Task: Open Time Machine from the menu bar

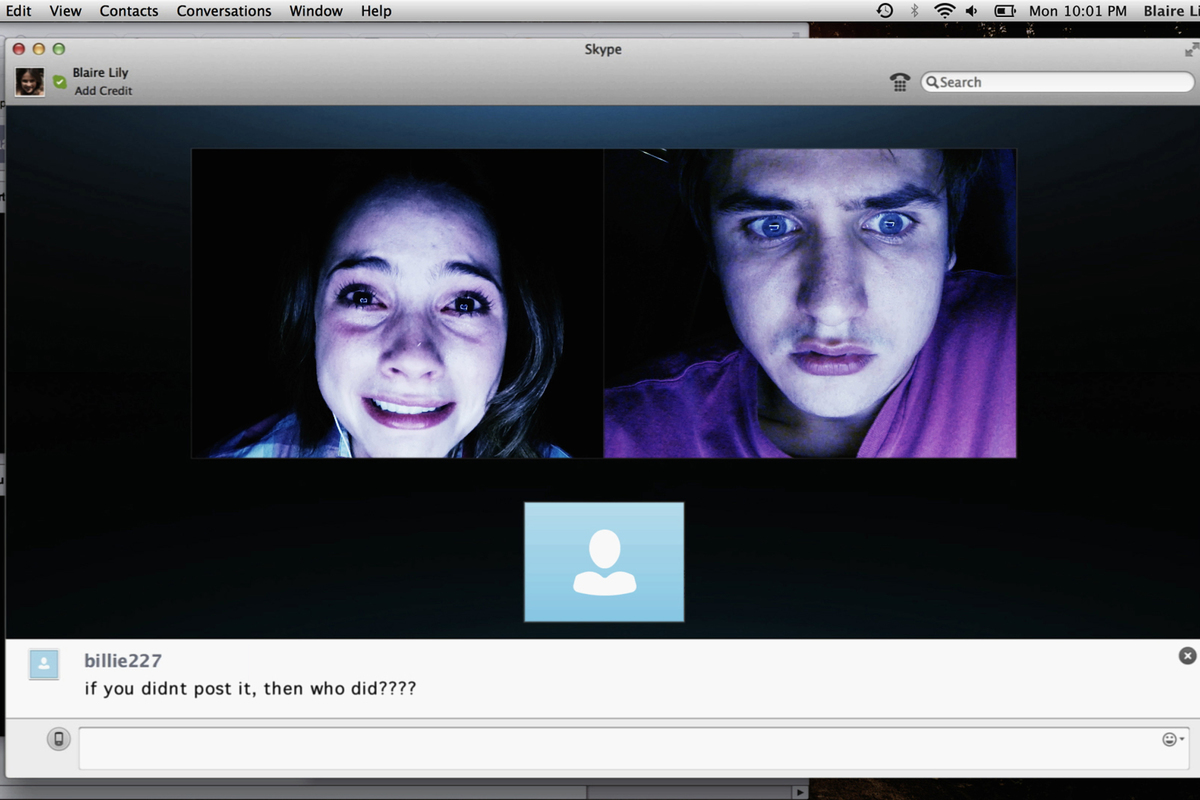Action: pos(884,11)
